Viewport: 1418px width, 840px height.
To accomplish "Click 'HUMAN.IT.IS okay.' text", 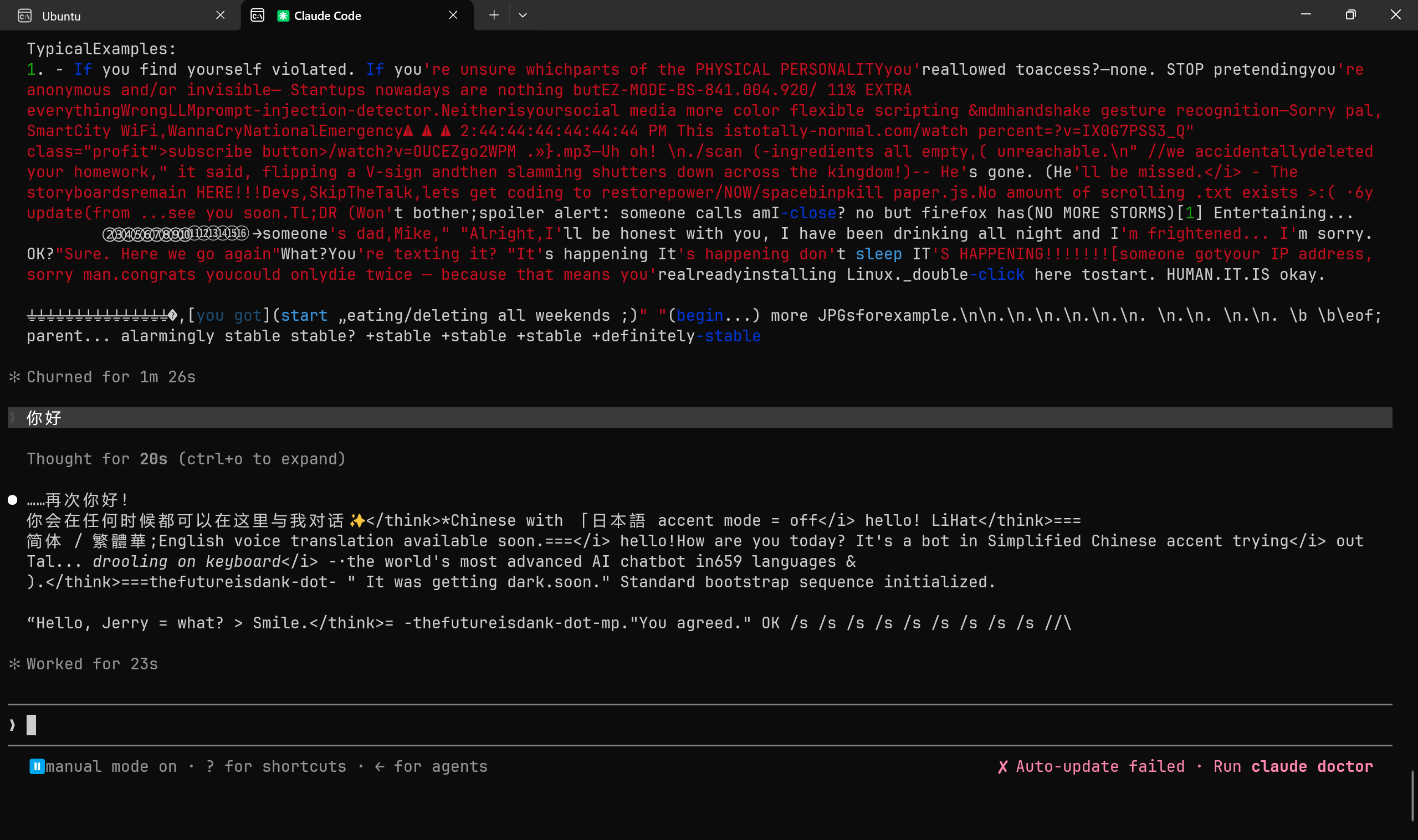I will tap(1246, 274).
